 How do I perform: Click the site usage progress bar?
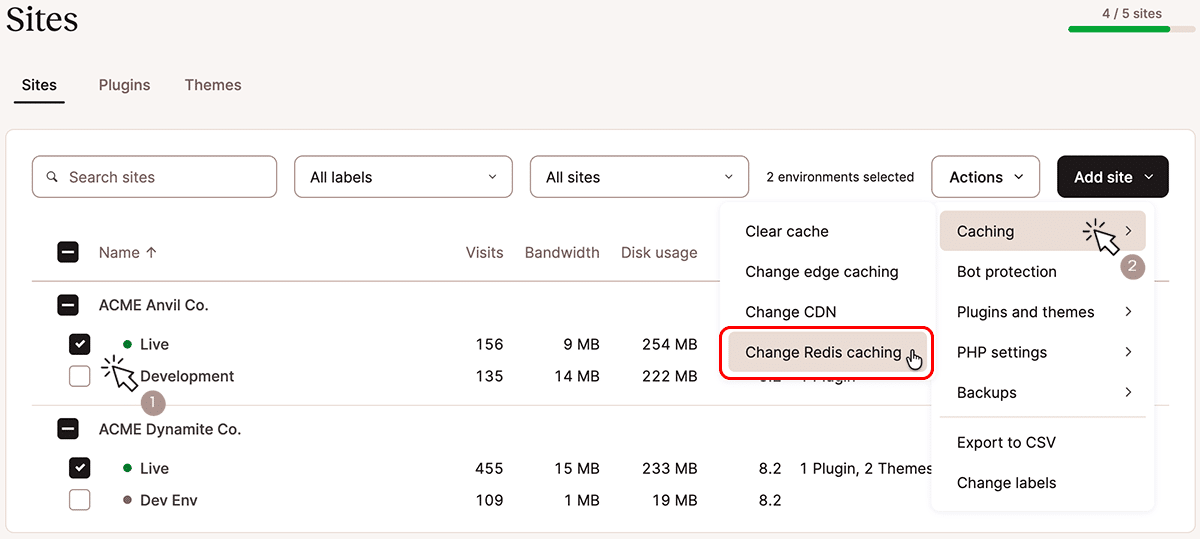[x=1132, y=29]
